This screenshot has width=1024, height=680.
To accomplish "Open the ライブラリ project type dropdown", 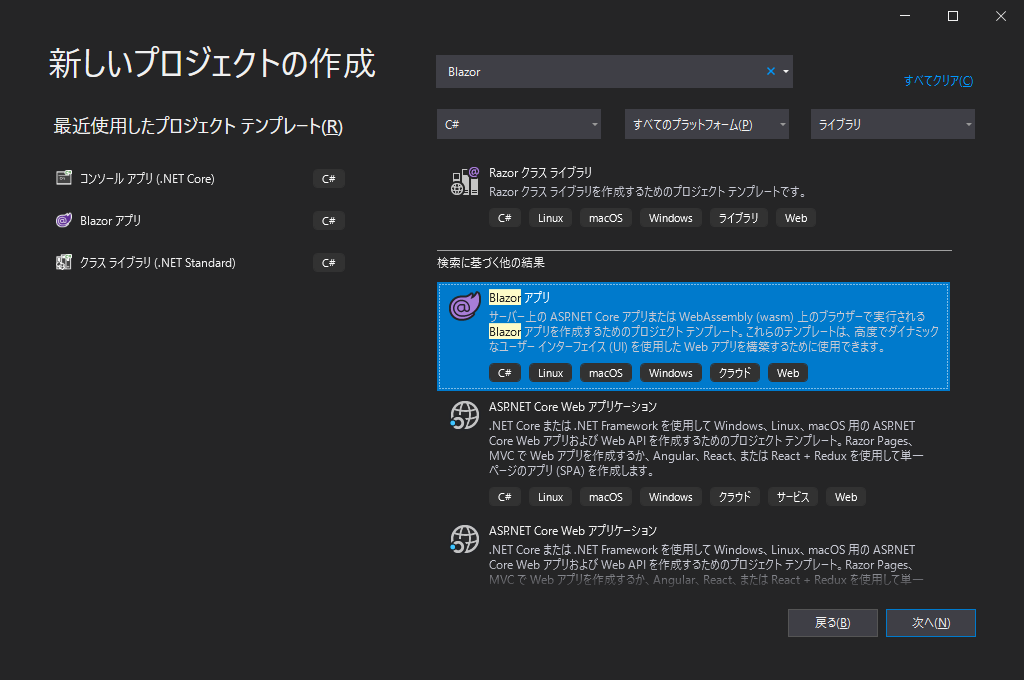I will pos(893,124).
